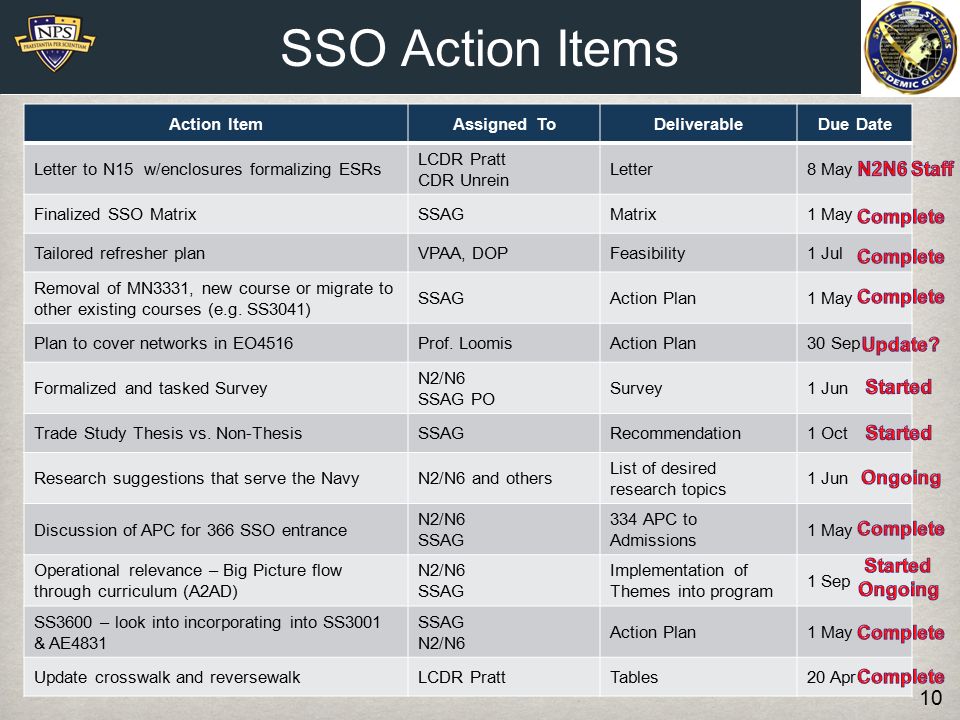
Task: Click the 'Assigned To' column header
Action: point(504,124)
